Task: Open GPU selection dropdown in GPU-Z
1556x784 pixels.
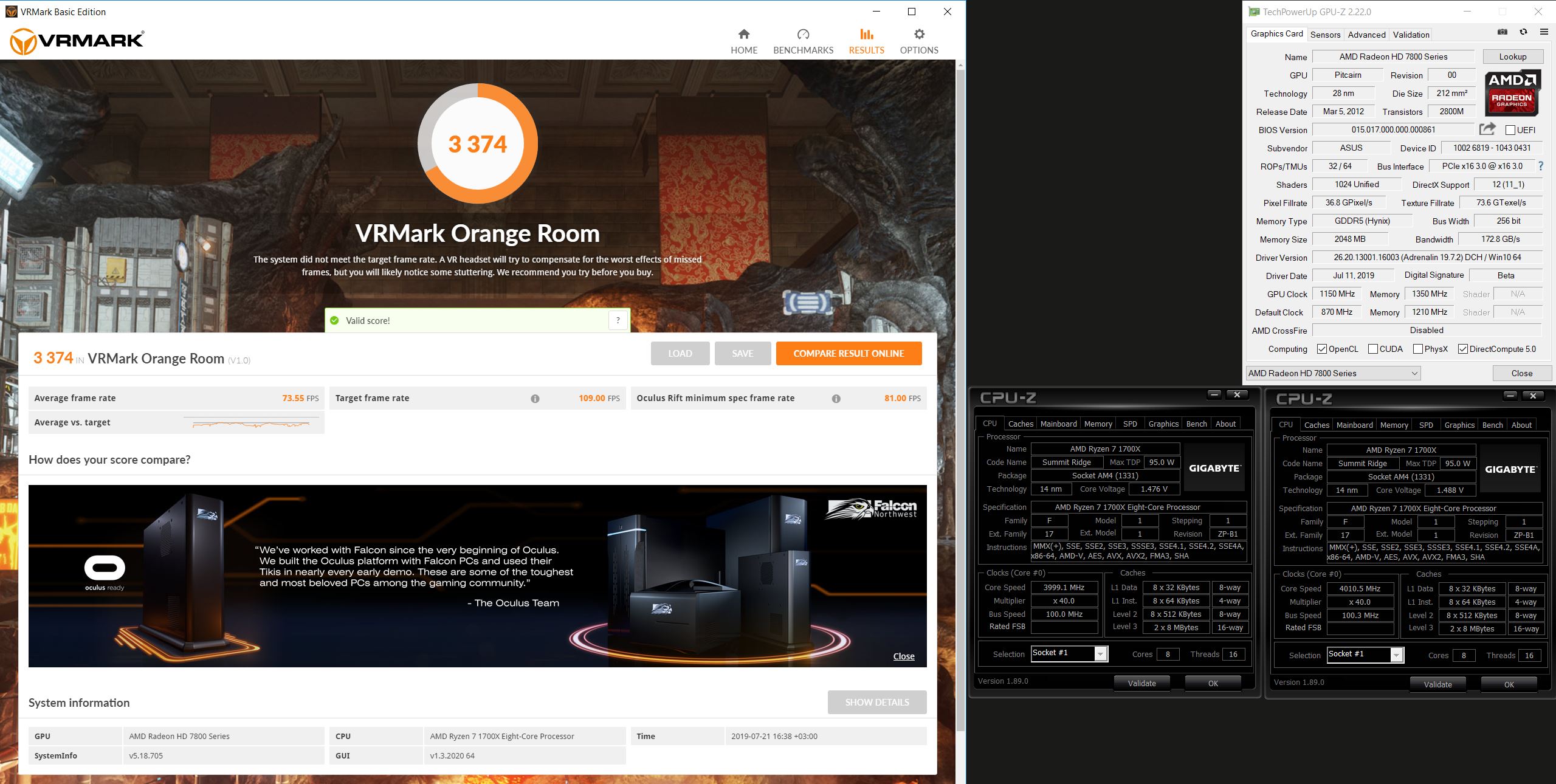Action: click(x=1333, y=373)
